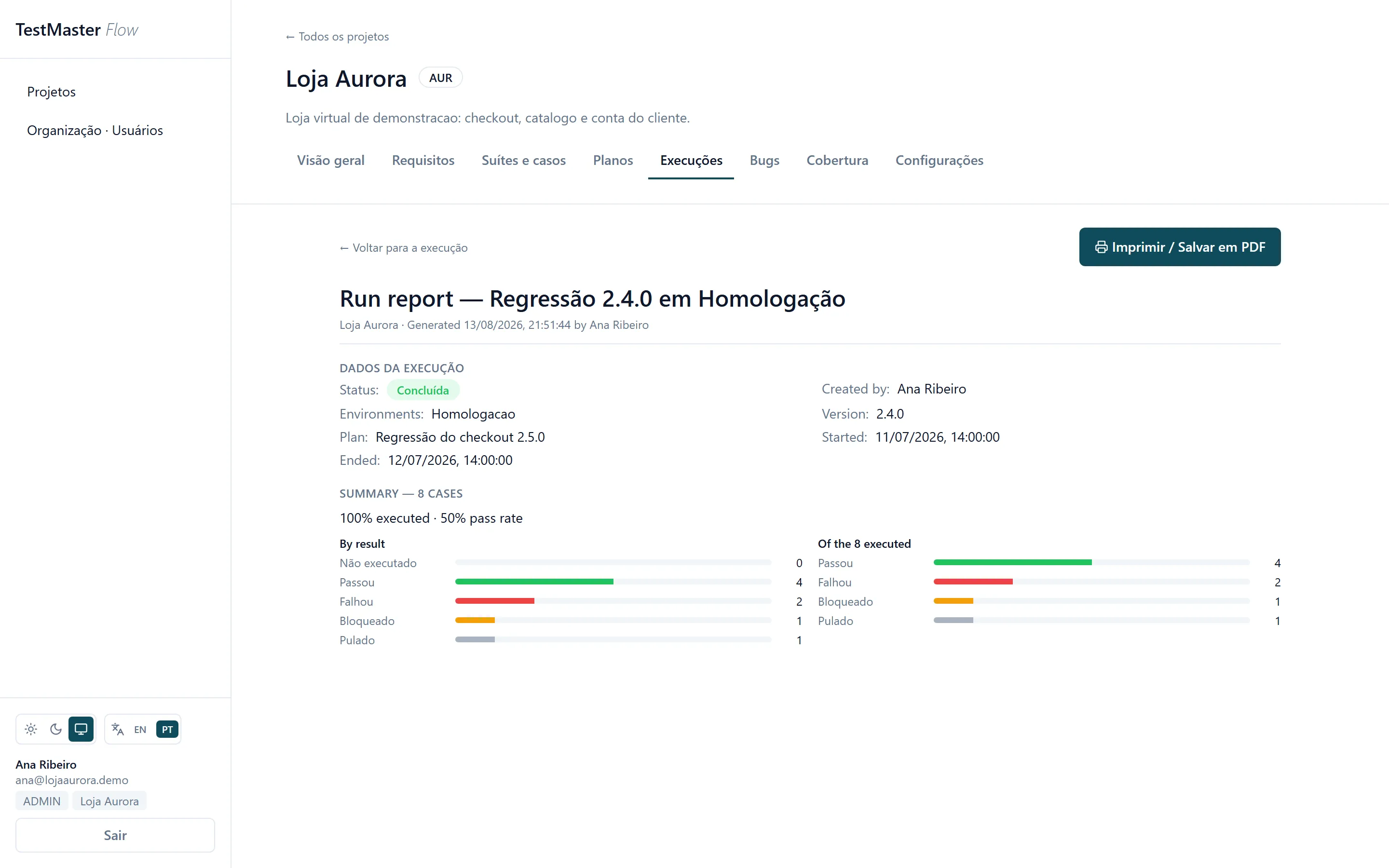Click the AUR project key badge
The height and width of the screenshot is (868, 1389).
[440, 78]
